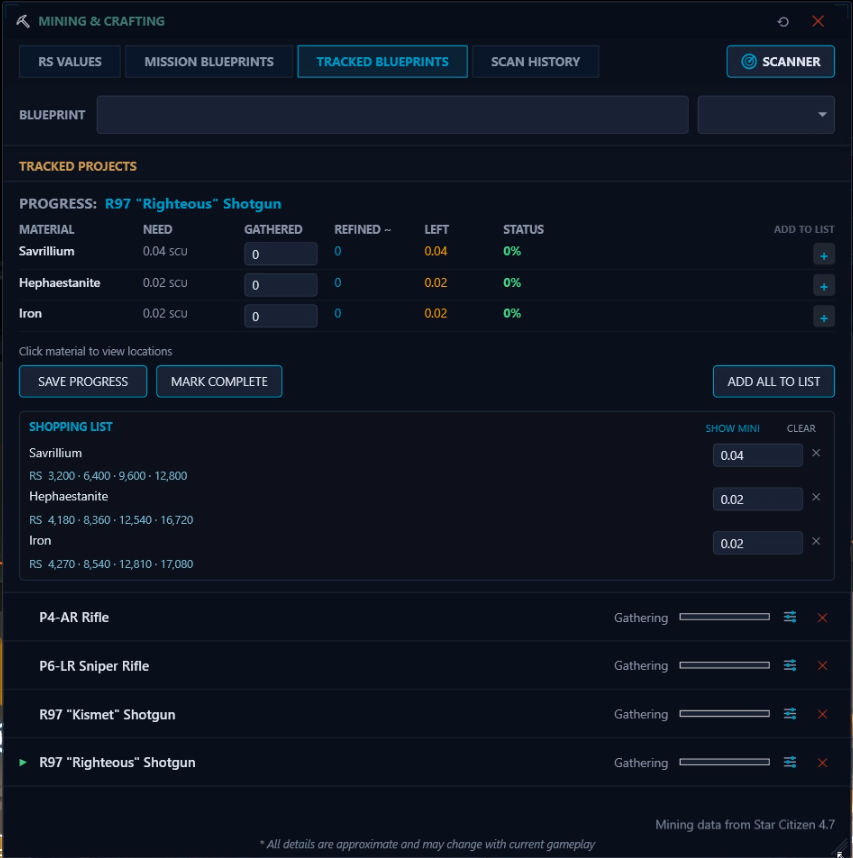
Task: Click P6-LR Sniper Rifle progress bar
Action: tap(724, 665)
